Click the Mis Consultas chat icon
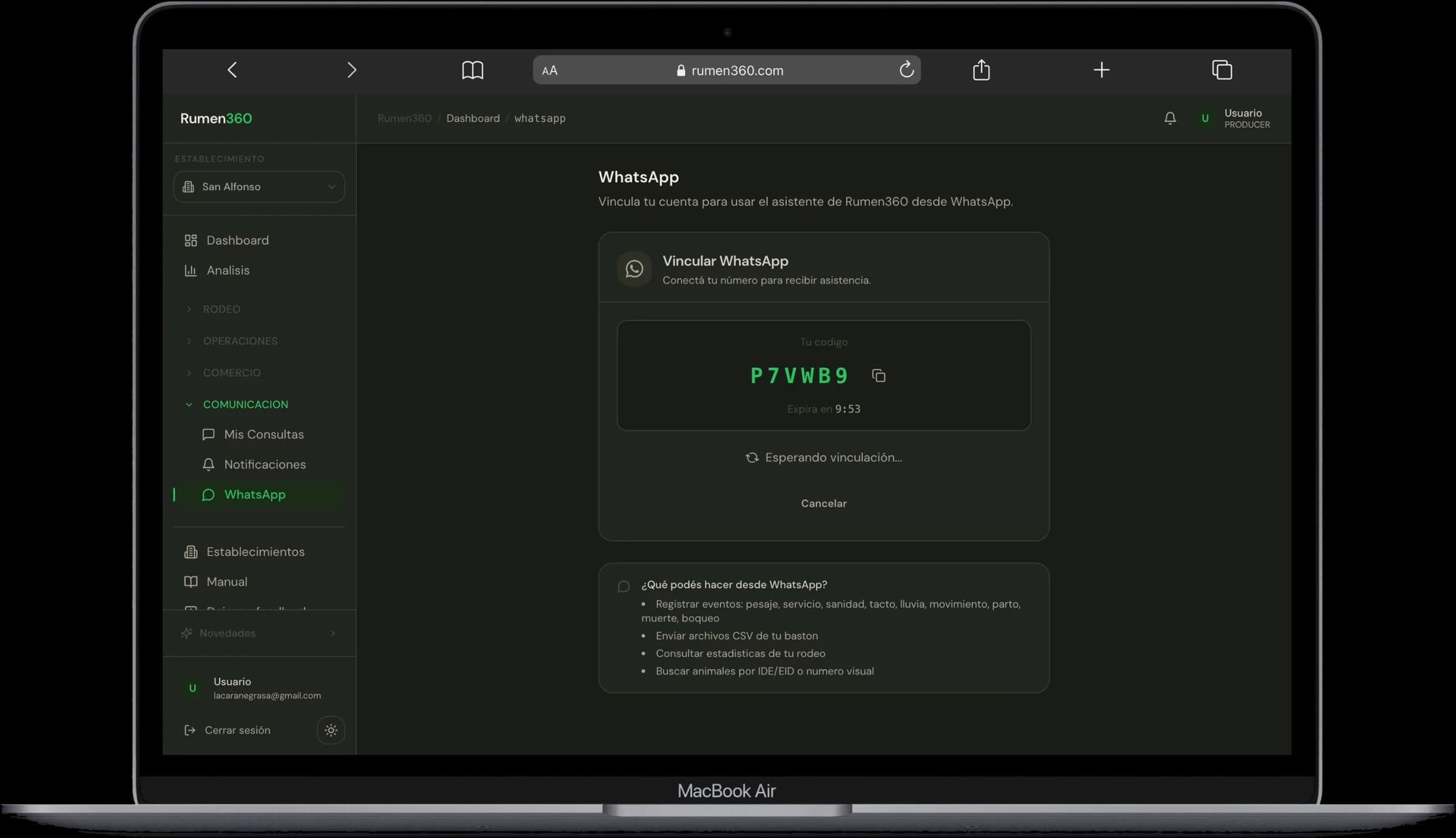1456x838 pixels. point(208,434)
